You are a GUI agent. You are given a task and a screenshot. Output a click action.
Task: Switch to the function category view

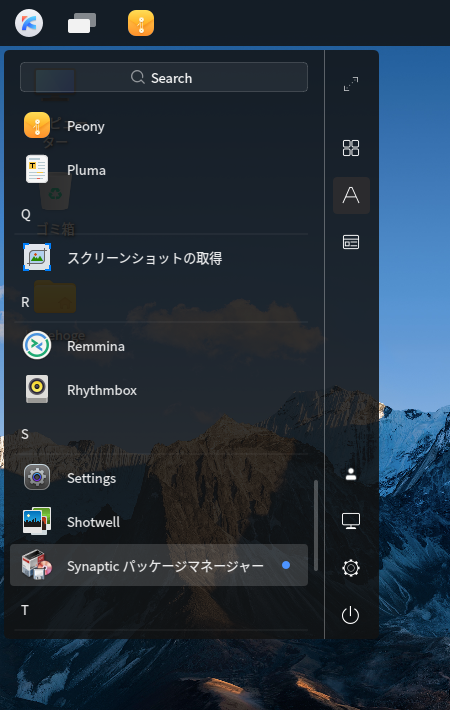(351, 242)
